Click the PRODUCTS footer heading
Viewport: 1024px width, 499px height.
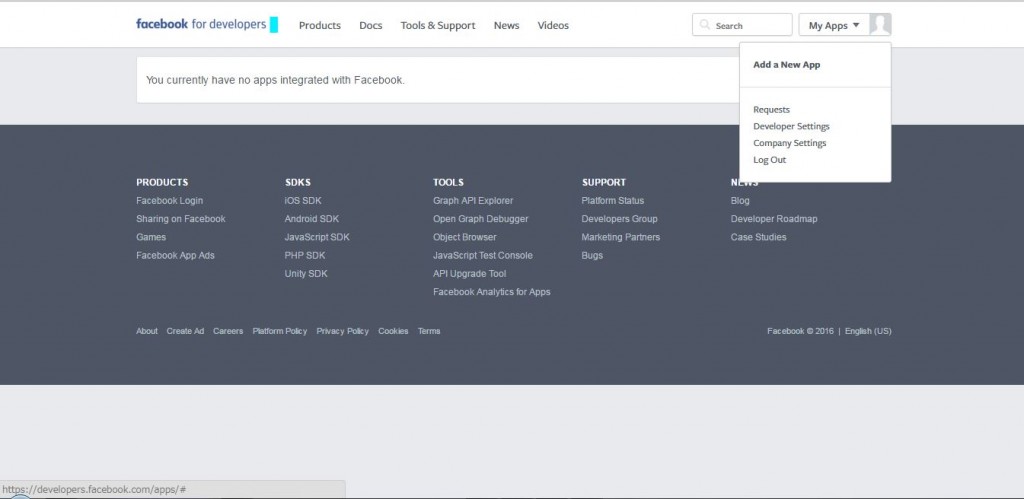coord(162,182)
